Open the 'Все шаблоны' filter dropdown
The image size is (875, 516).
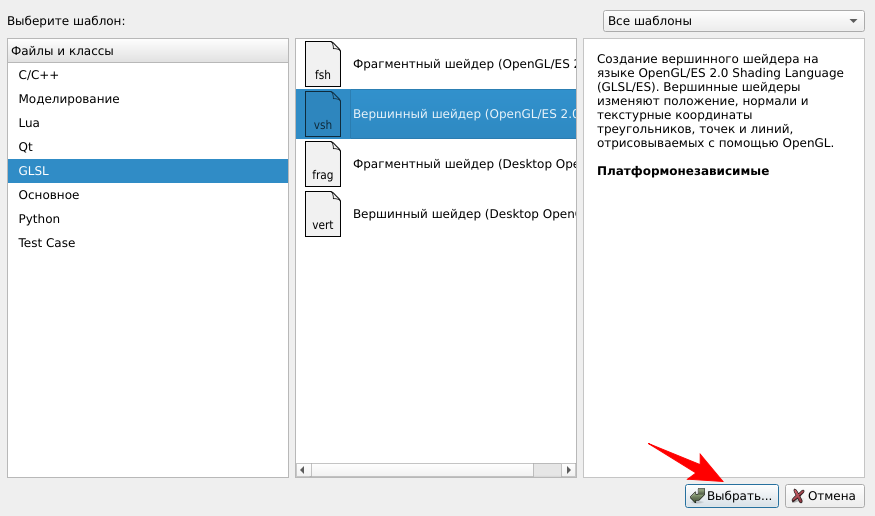(x=733, y=21)
